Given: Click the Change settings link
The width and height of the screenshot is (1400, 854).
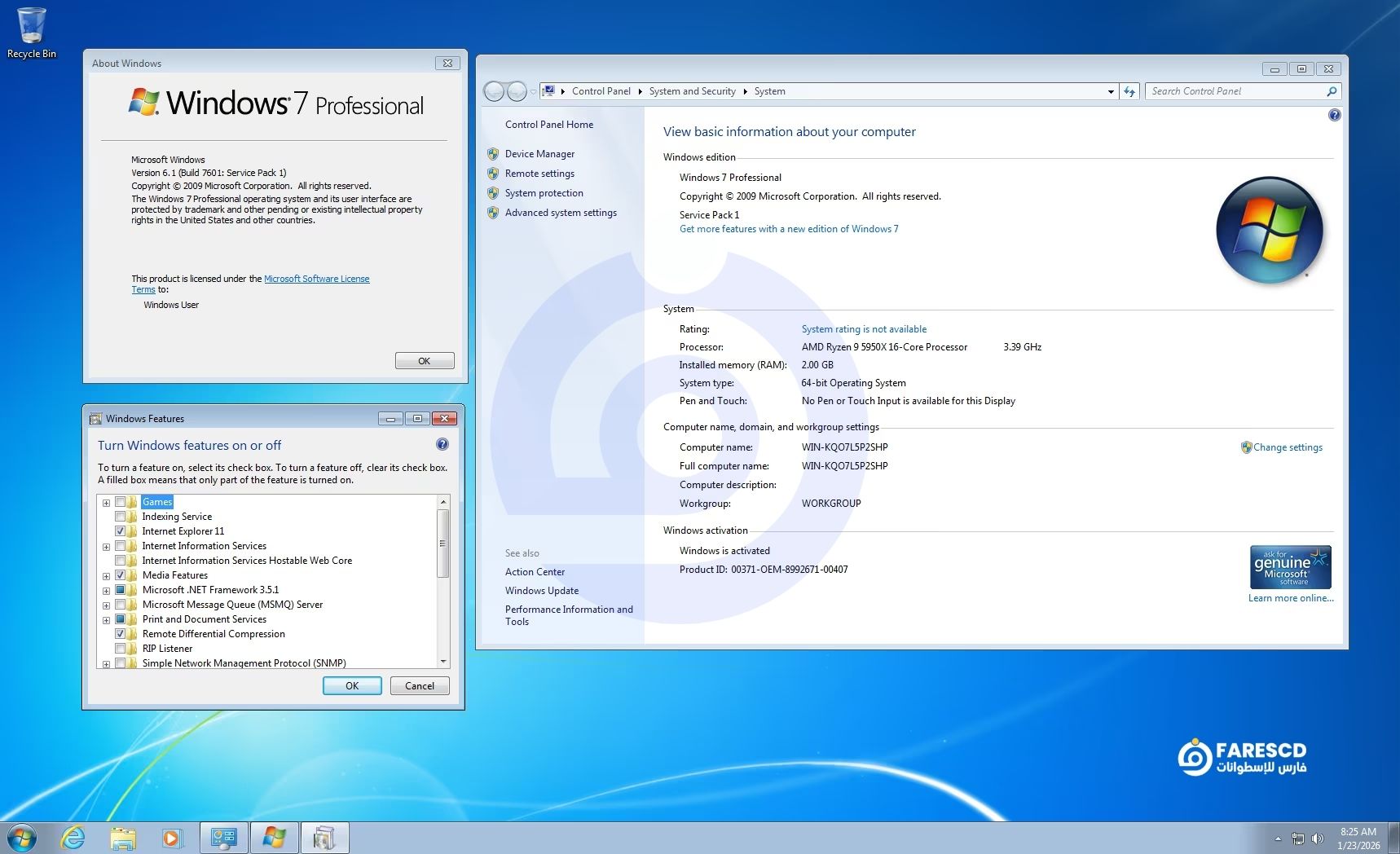Looking at the screenshot, I should (x=1288, y=447).
